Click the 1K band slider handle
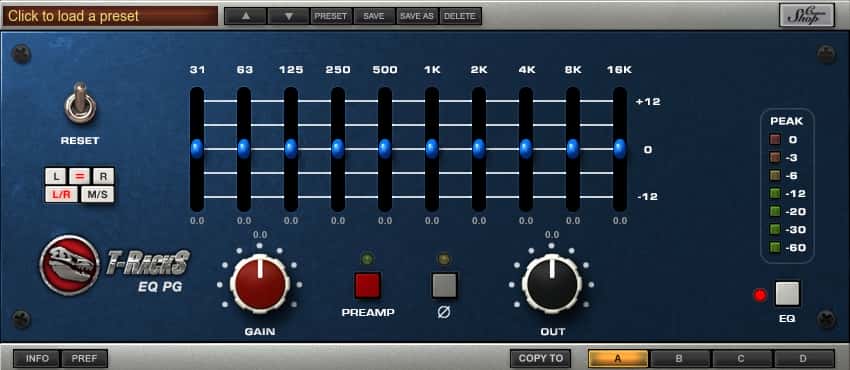 pyautogui.click(x=432, y=148)
